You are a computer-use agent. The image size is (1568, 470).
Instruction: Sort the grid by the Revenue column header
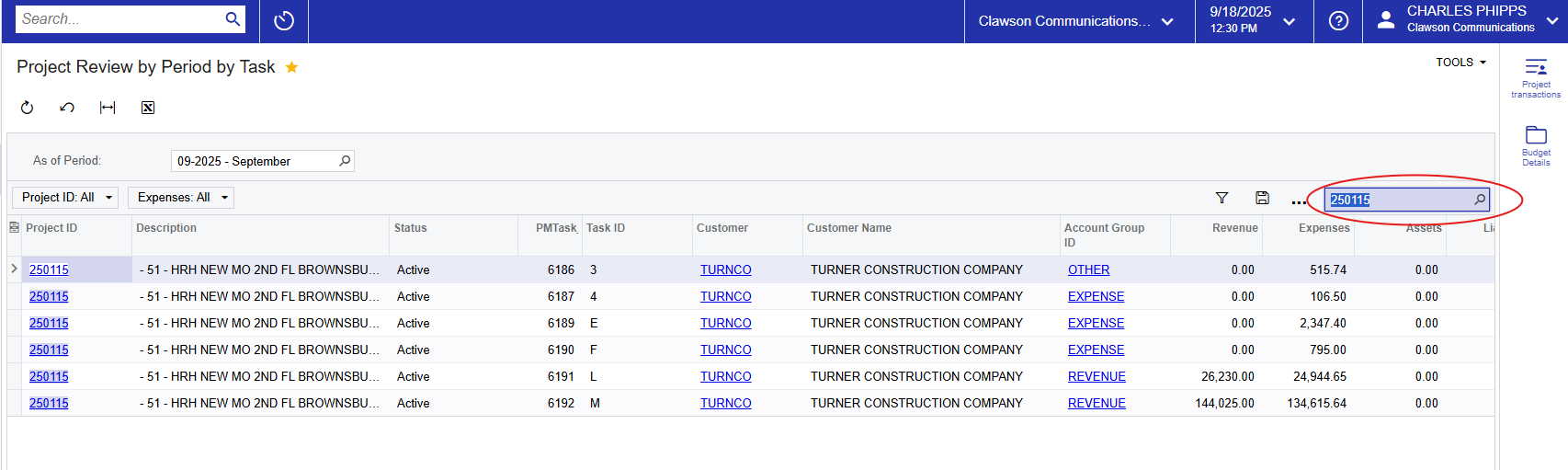click(x=1233, y=228)
